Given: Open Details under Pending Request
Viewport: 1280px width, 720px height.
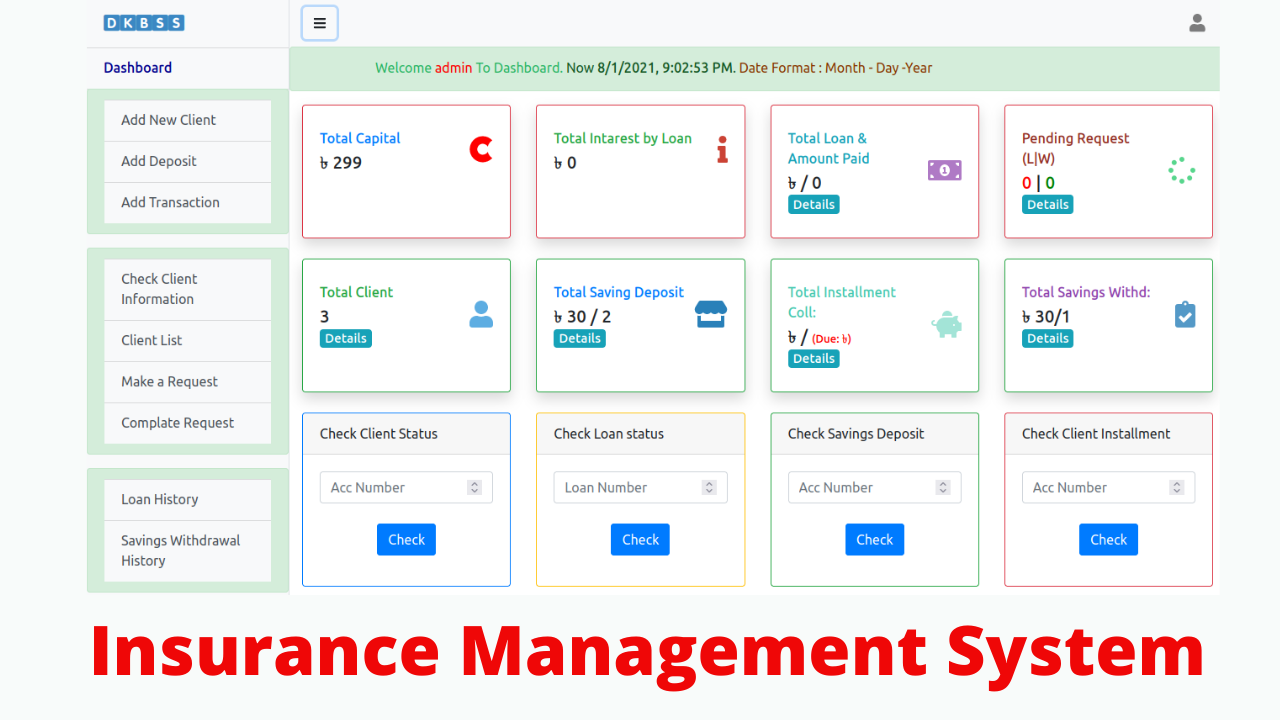Looking at the screenshot, I should click(1047, 204).
